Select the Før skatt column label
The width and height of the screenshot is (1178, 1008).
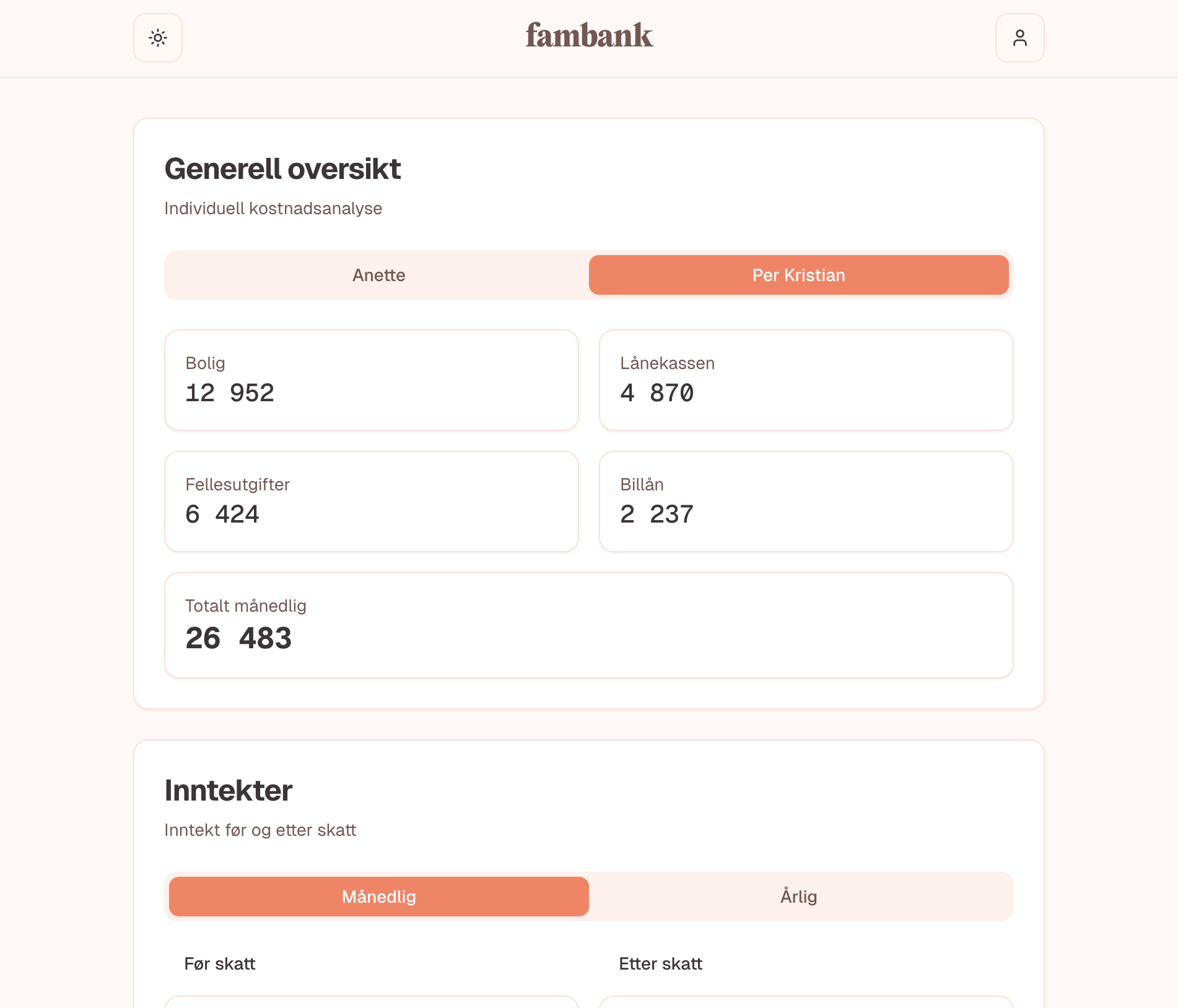pos(220,964)
